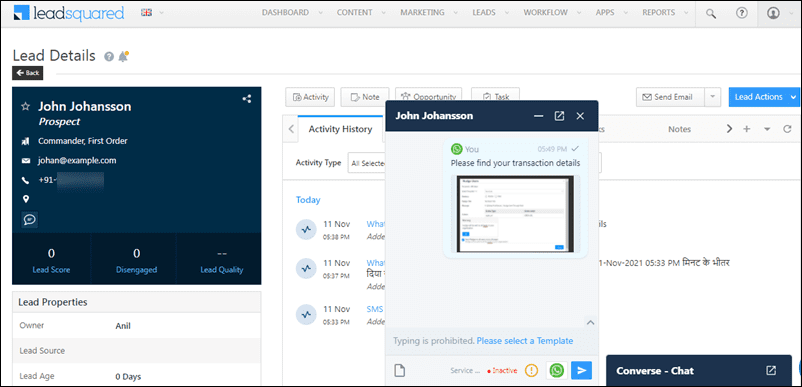Click the activity icon for 05:38 PM entry
Screen dimensions: 802x387
pos(306,230)
